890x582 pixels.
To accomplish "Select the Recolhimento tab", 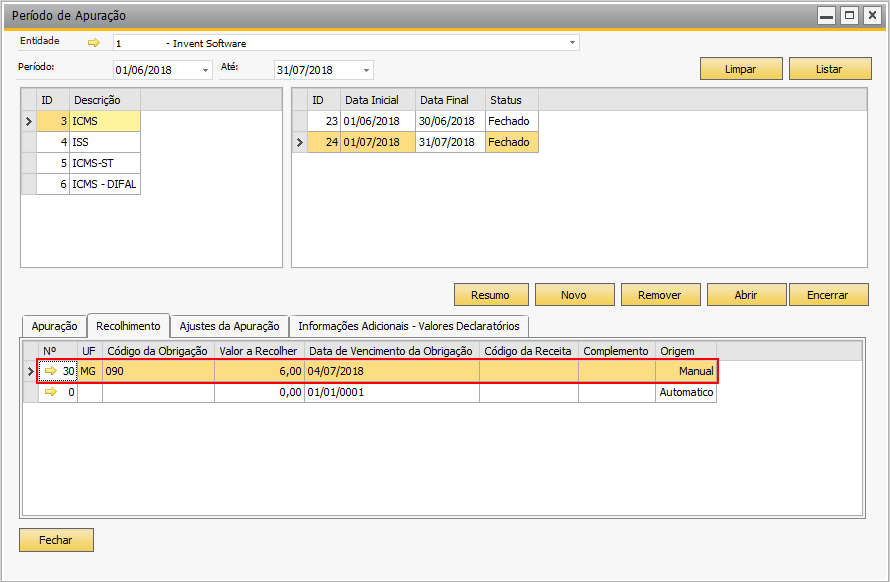I will click(128, 326).
